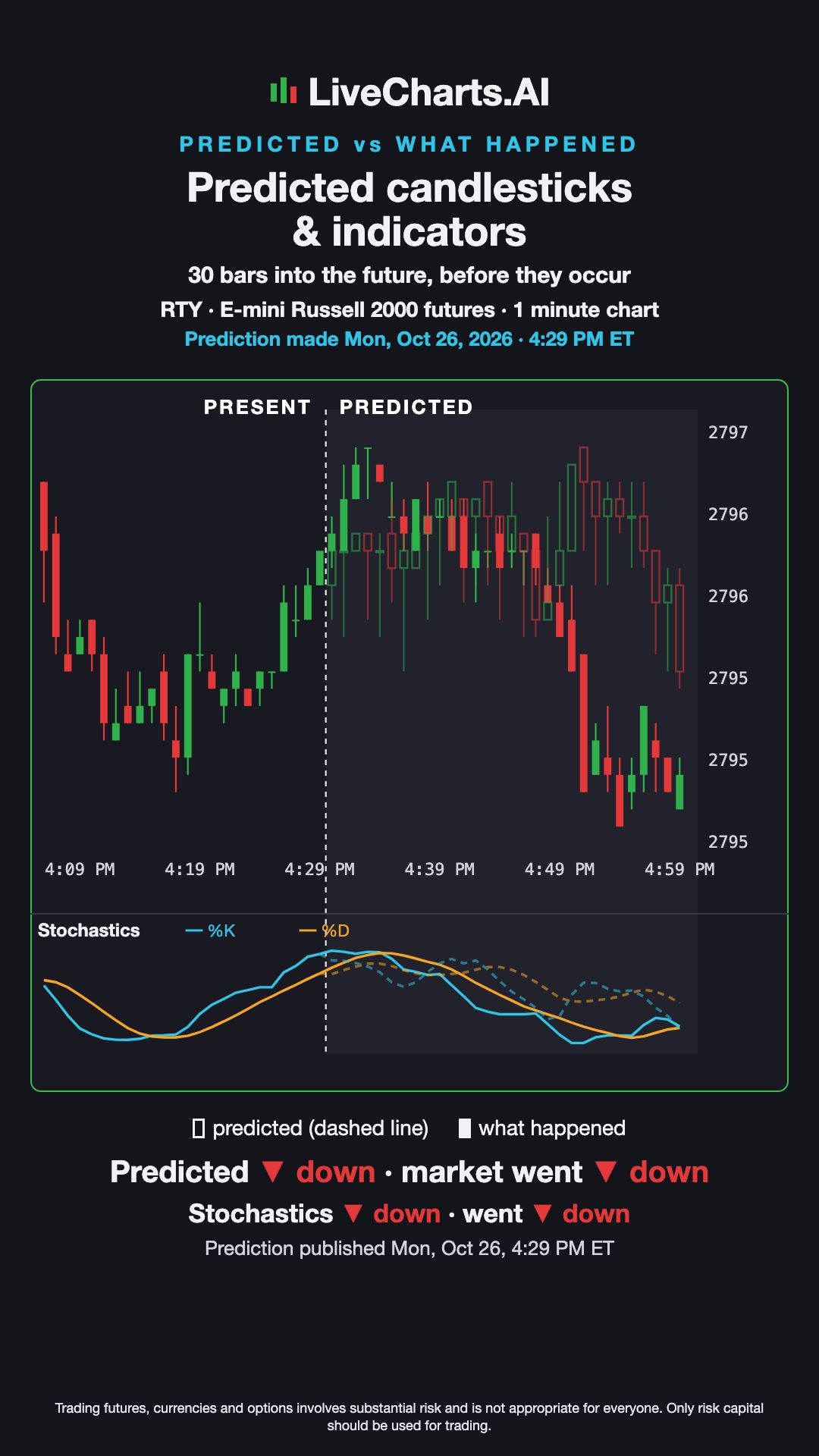Click the 4:49 PM time axis label
This screenshot has height=1456, width=819.
(560, 869)
